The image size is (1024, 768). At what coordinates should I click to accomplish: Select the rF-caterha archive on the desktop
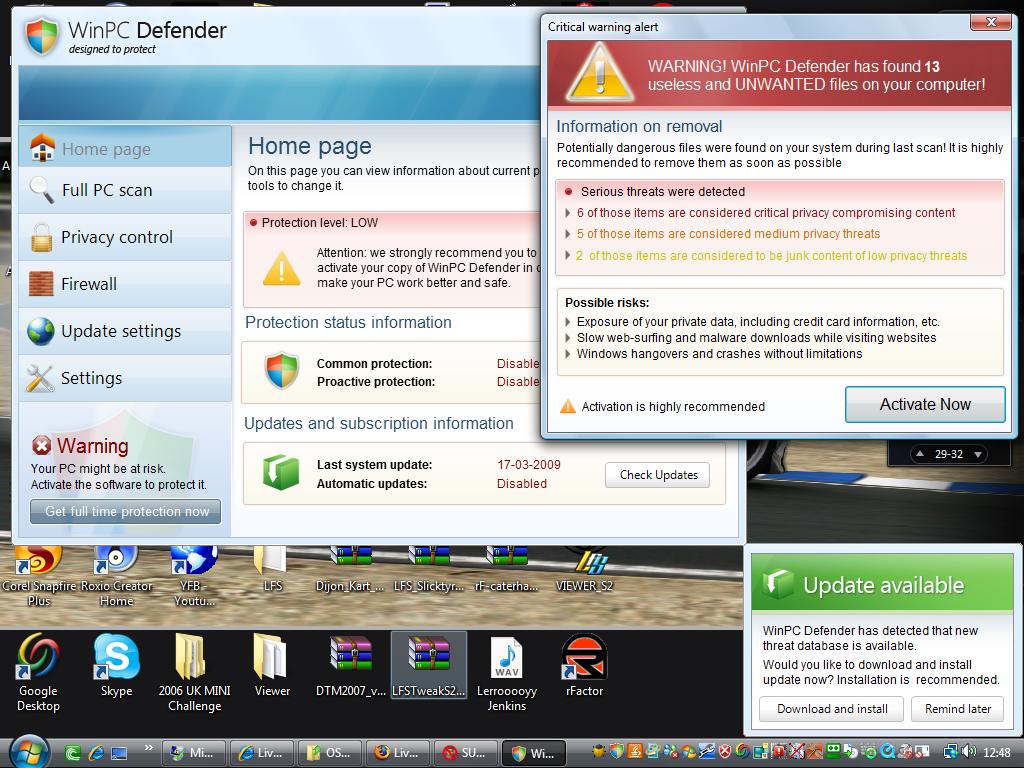click(507, 571)
